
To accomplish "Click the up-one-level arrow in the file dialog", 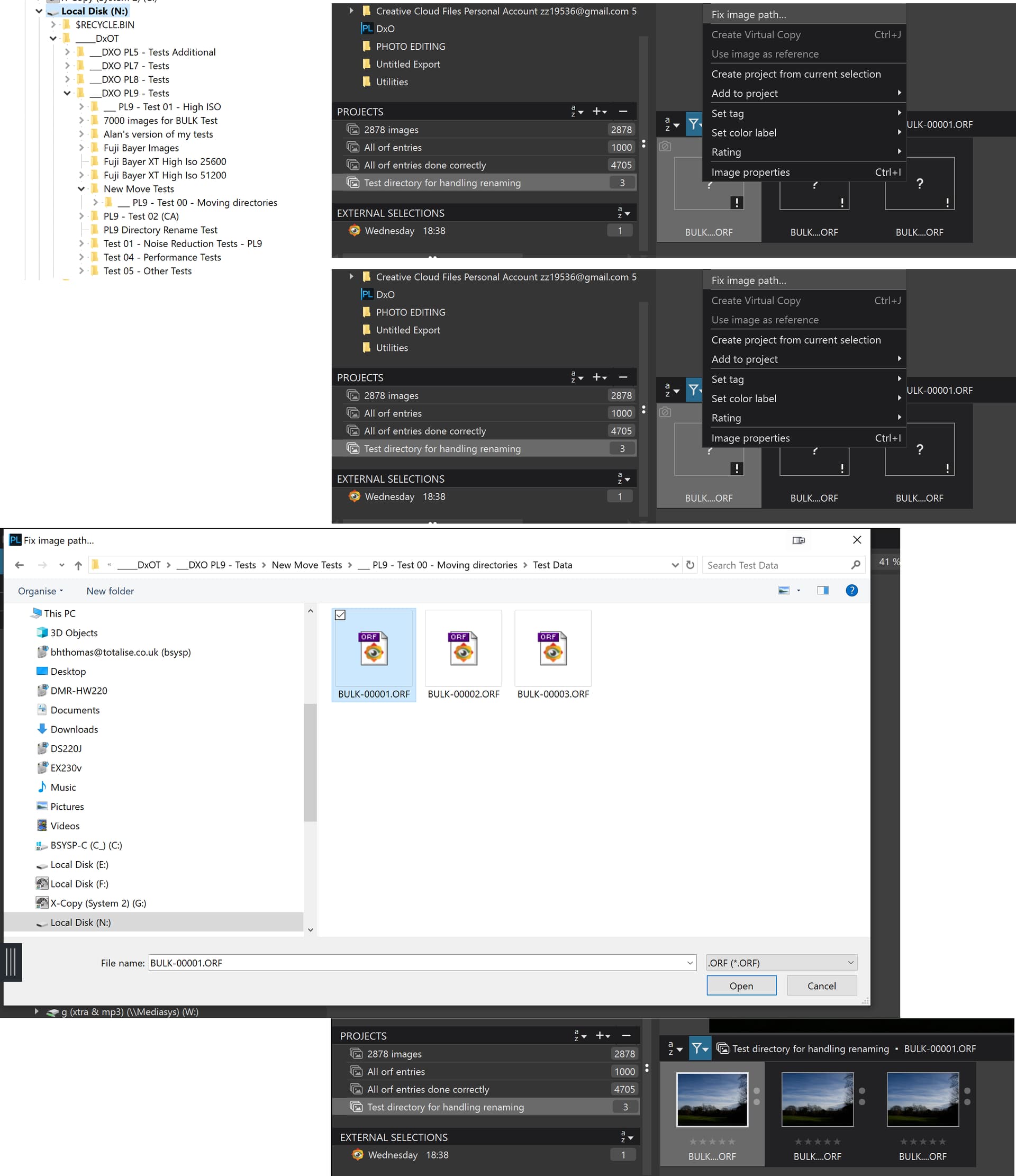I will [x=78, y=565].
